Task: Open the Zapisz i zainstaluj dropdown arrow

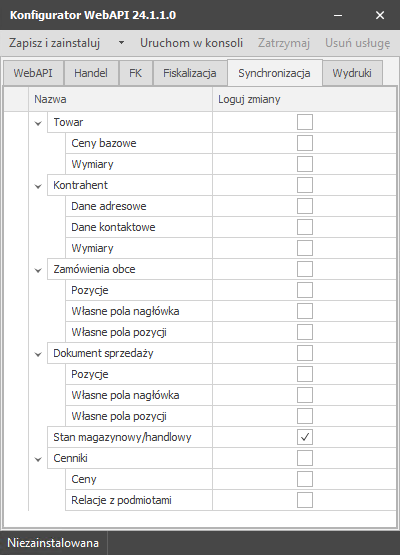Action: point(121,43)
